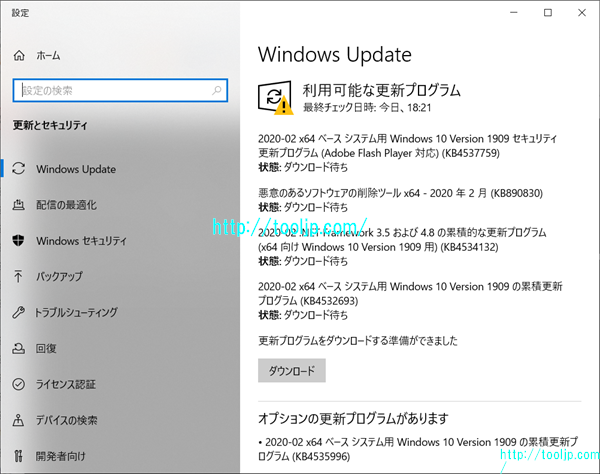Select the Windows Update sync icon in sidebar

coord(18,169)
